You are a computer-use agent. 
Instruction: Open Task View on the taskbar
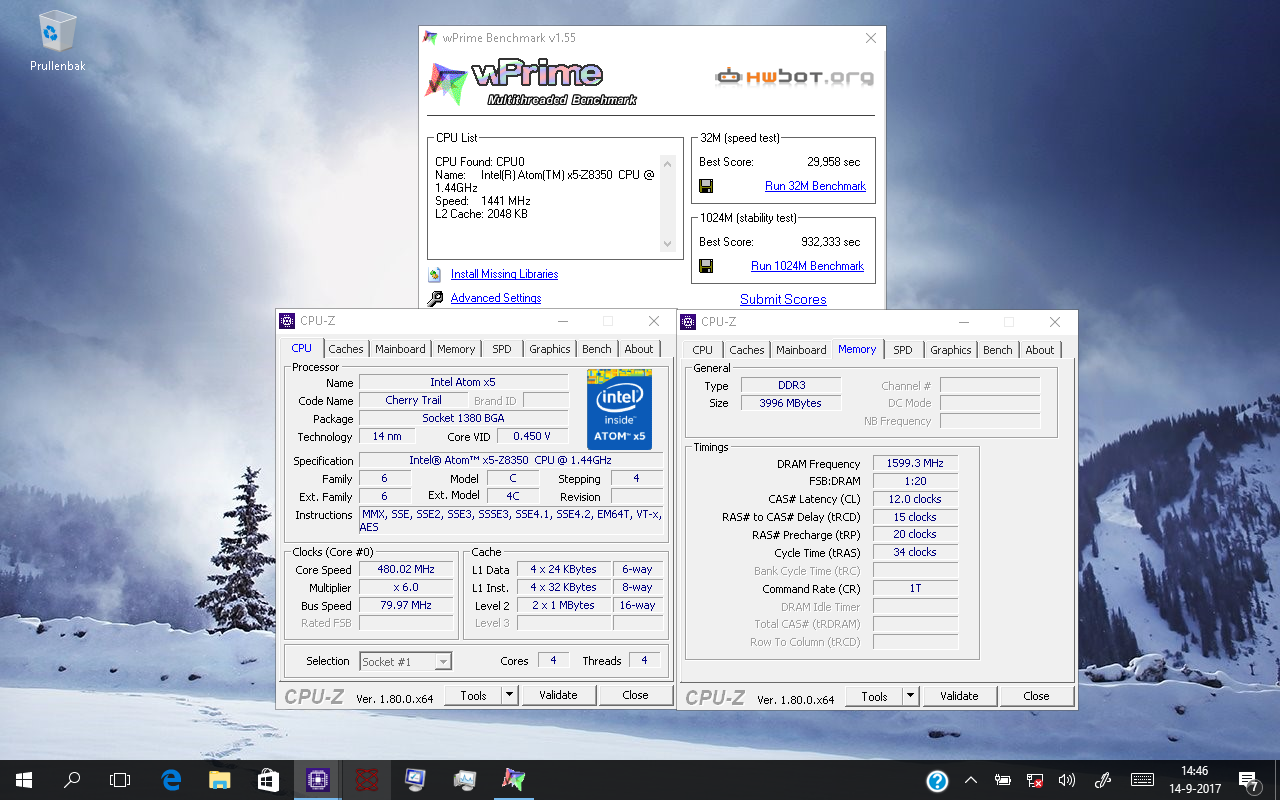(x=120, y=780)
